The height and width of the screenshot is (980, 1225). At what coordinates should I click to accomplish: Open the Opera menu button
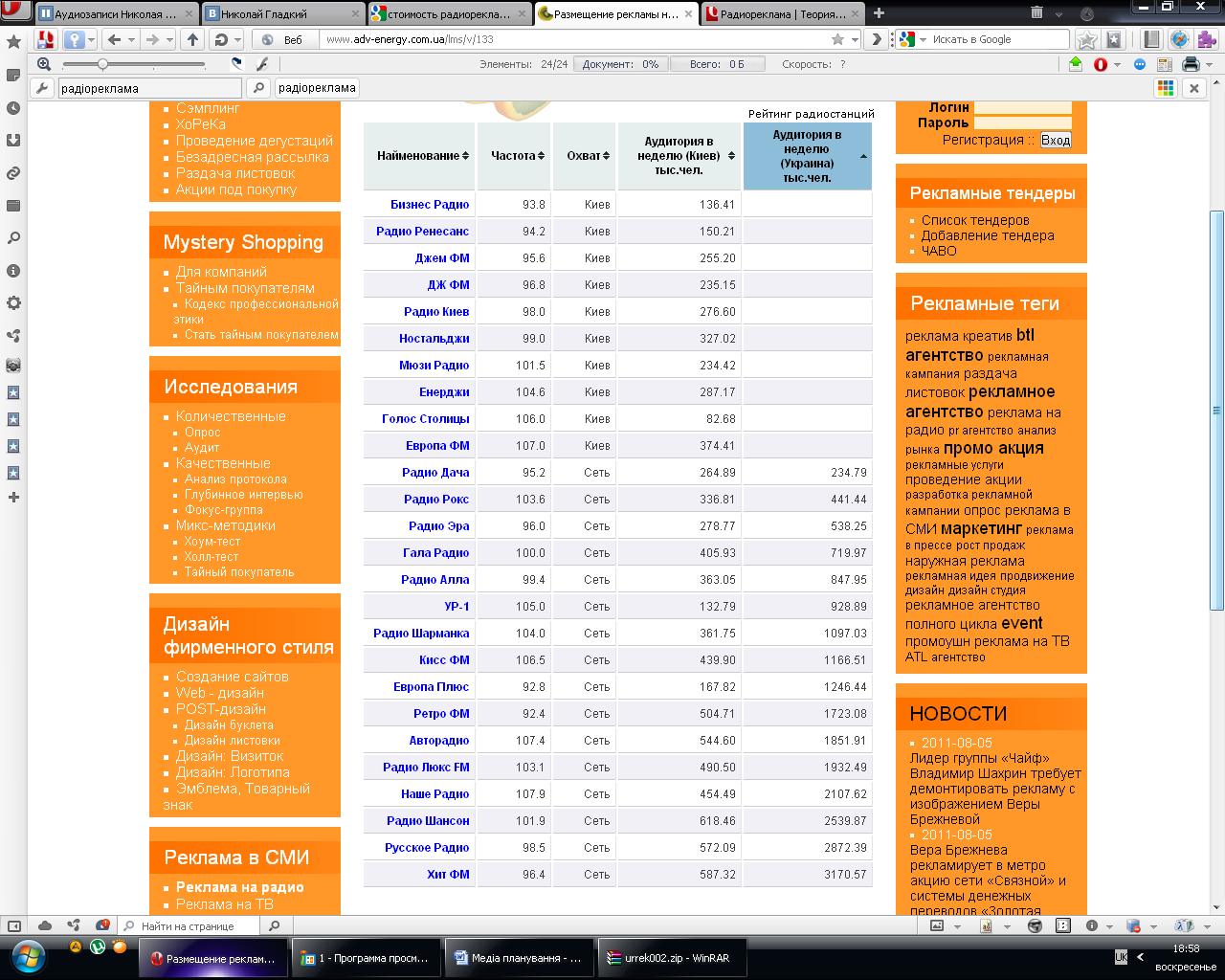[x=14, y=11]
